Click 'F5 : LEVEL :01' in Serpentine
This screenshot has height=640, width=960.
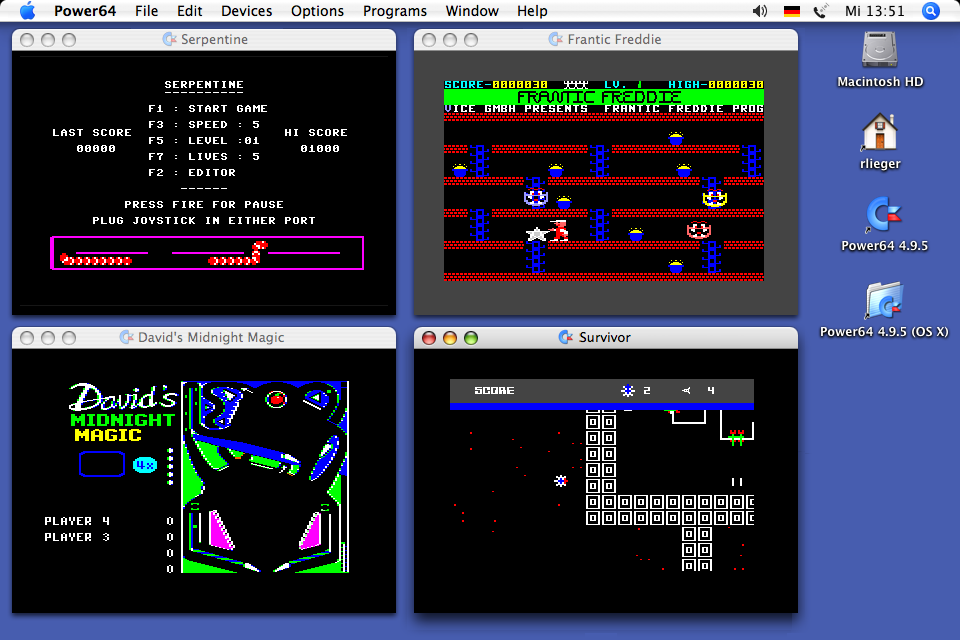(204, 140)
